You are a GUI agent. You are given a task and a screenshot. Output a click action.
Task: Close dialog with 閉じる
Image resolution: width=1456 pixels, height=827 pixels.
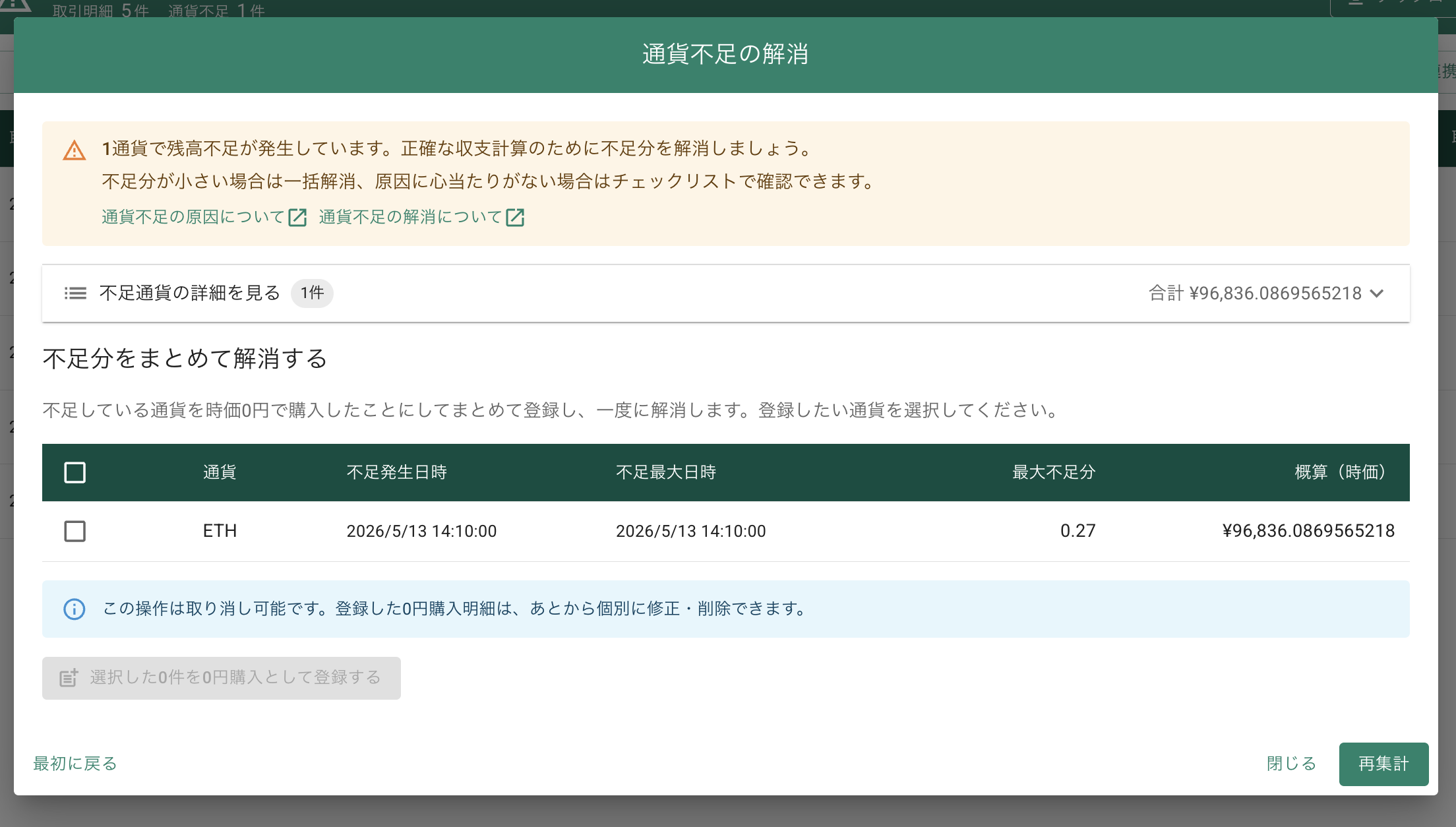pyautogui.click(x=1291, y=764)
